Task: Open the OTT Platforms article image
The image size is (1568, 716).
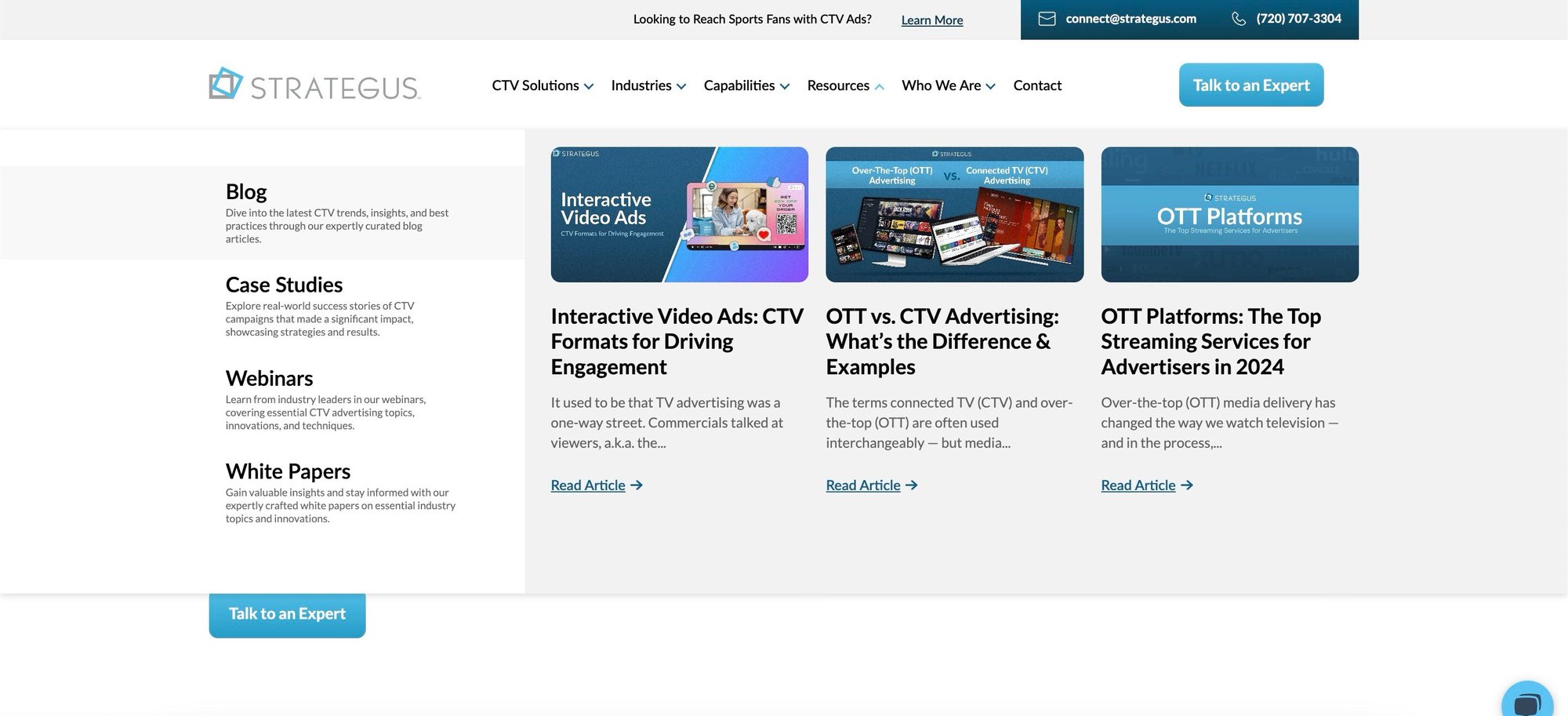Action: tap(1229, 214)
